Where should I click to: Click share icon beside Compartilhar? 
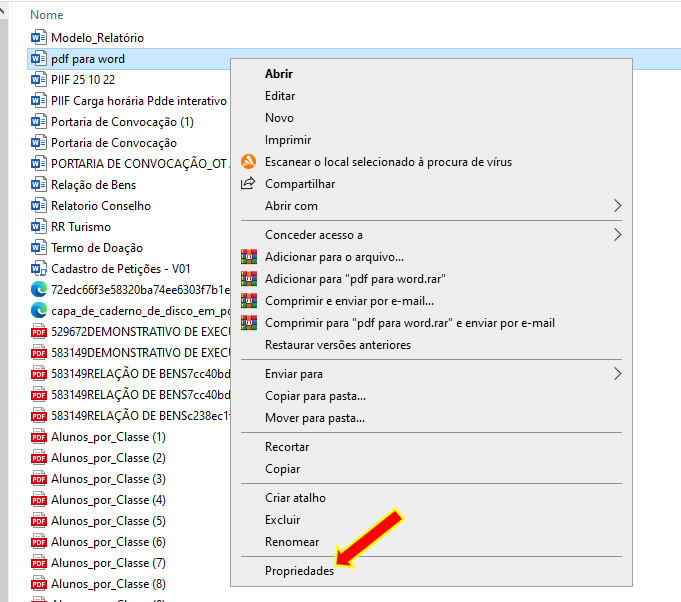248,183
